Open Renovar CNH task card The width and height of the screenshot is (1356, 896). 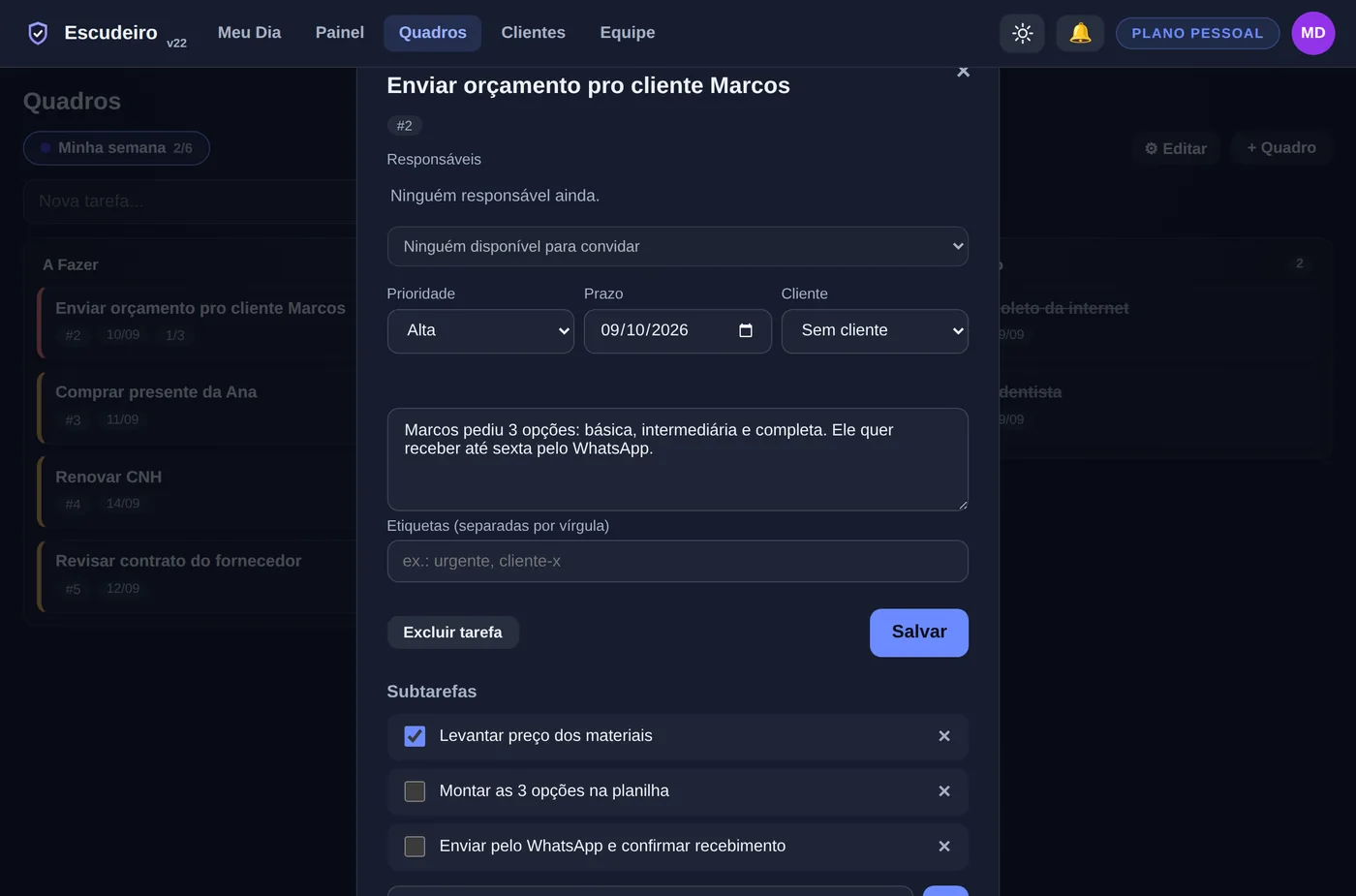click(199, 490)
